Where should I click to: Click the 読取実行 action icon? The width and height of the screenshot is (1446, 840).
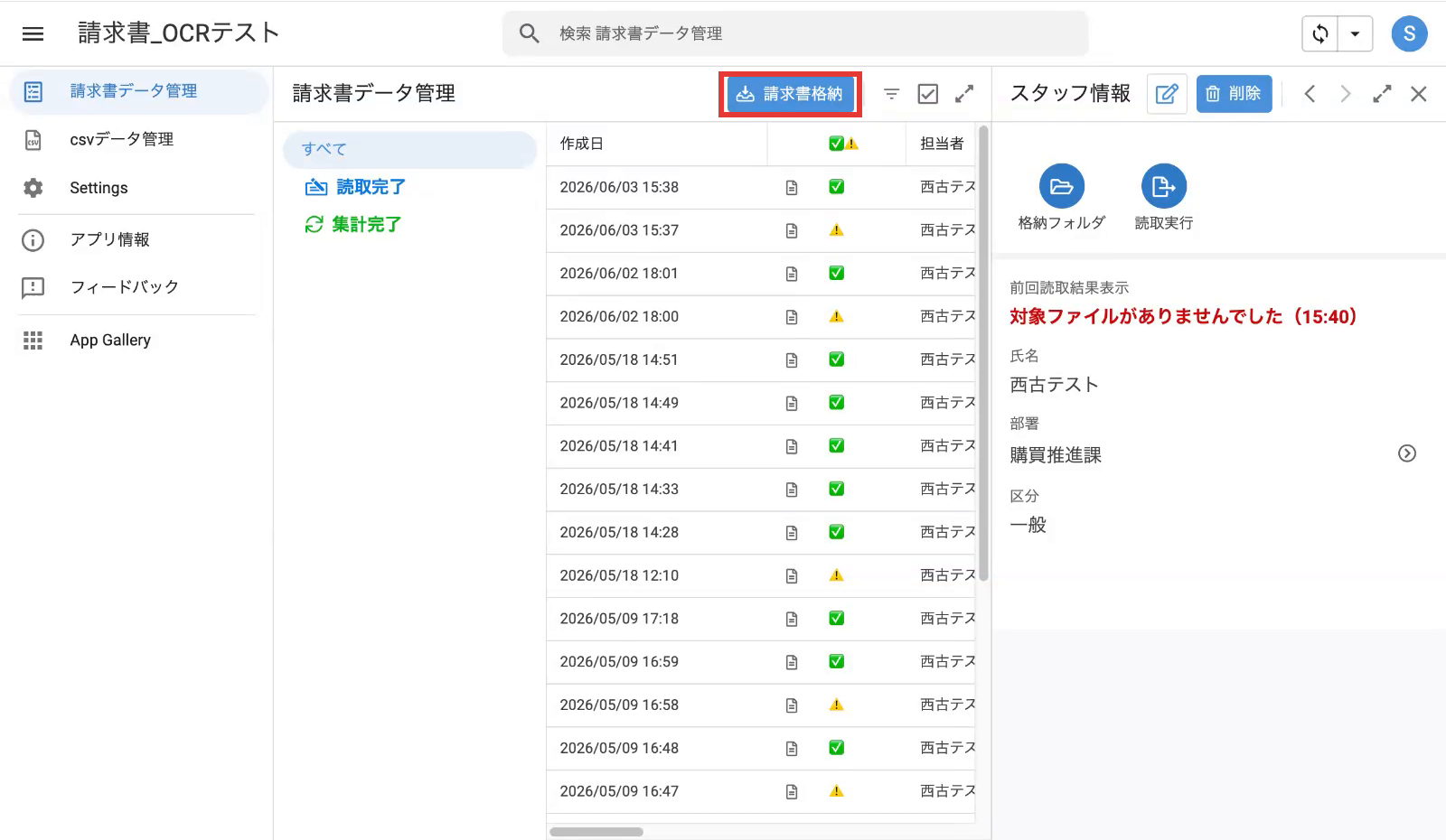[x=1164, y=186]
